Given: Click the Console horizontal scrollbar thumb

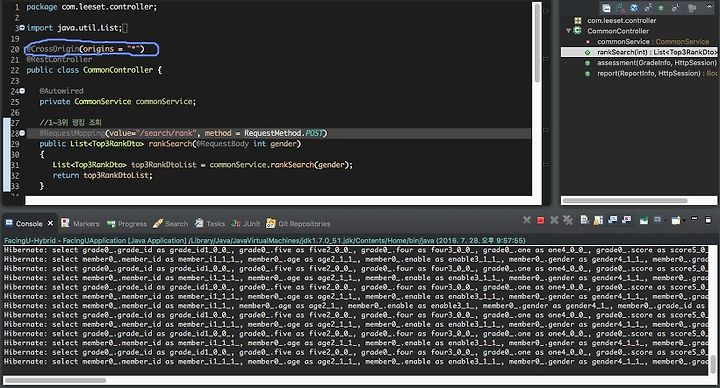Looking at the screenshot, I should pyautogui.click(x=56, y=380).
